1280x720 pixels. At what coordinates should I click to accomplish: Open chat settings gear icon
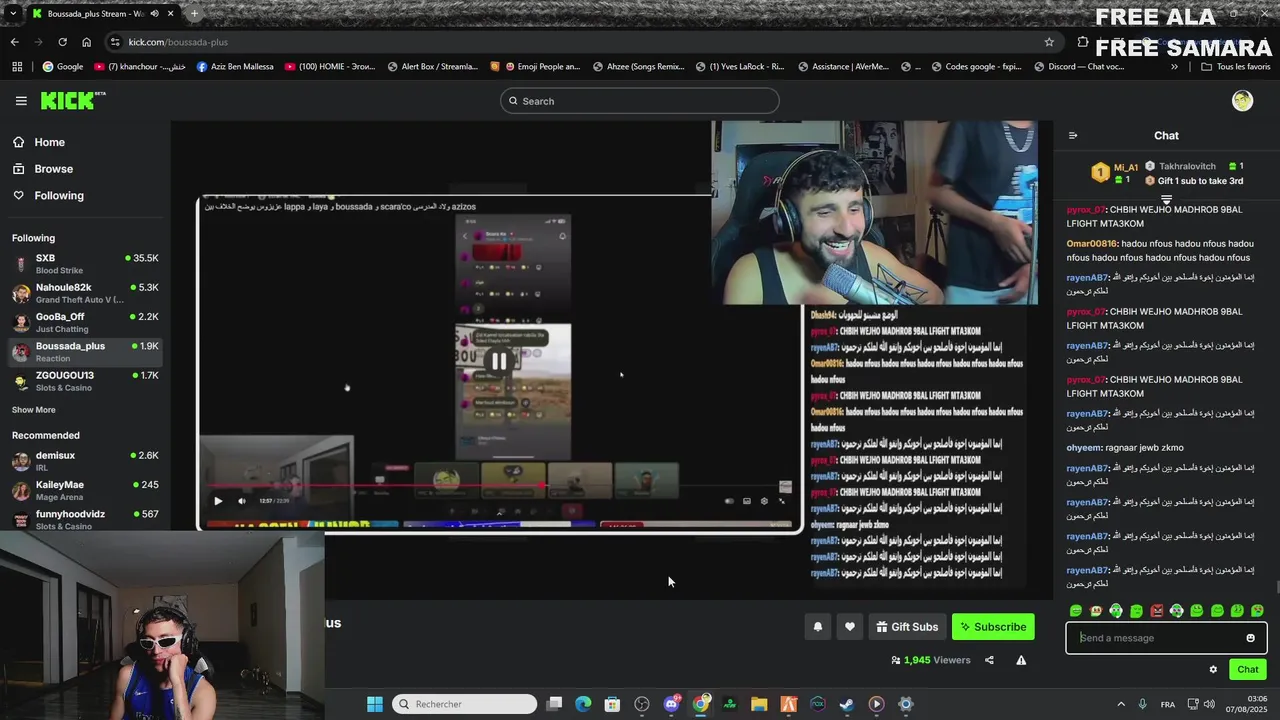1213,670
